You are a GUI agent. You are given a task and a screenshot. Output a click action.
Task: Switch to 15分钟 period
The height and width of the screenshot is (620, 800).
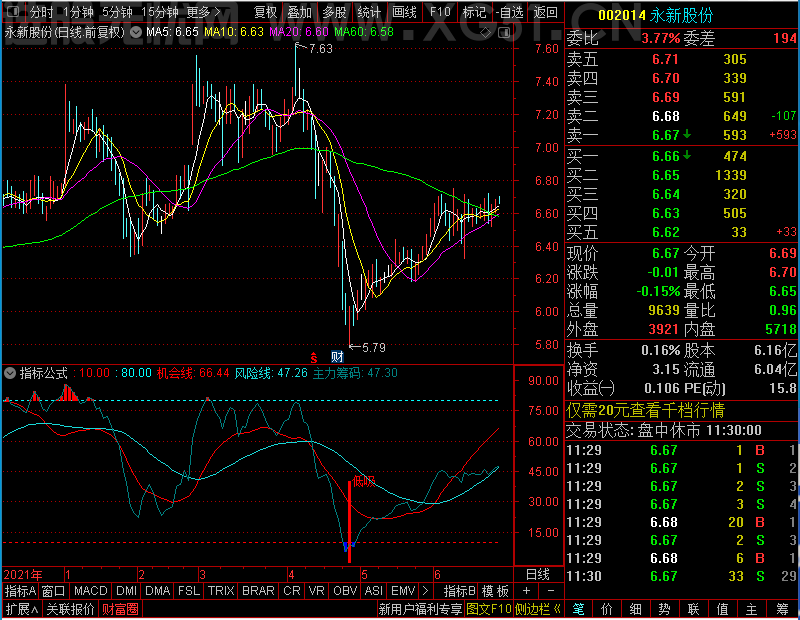coord(159,12)
